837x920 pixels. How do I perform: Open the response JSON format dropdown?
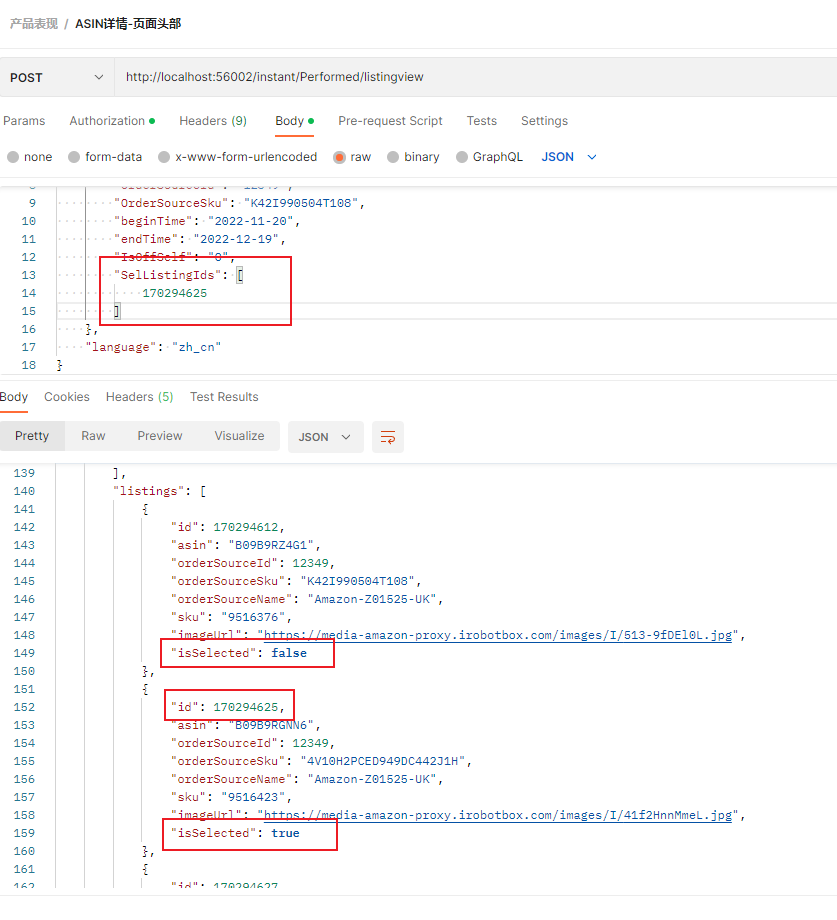pos(325,437)
